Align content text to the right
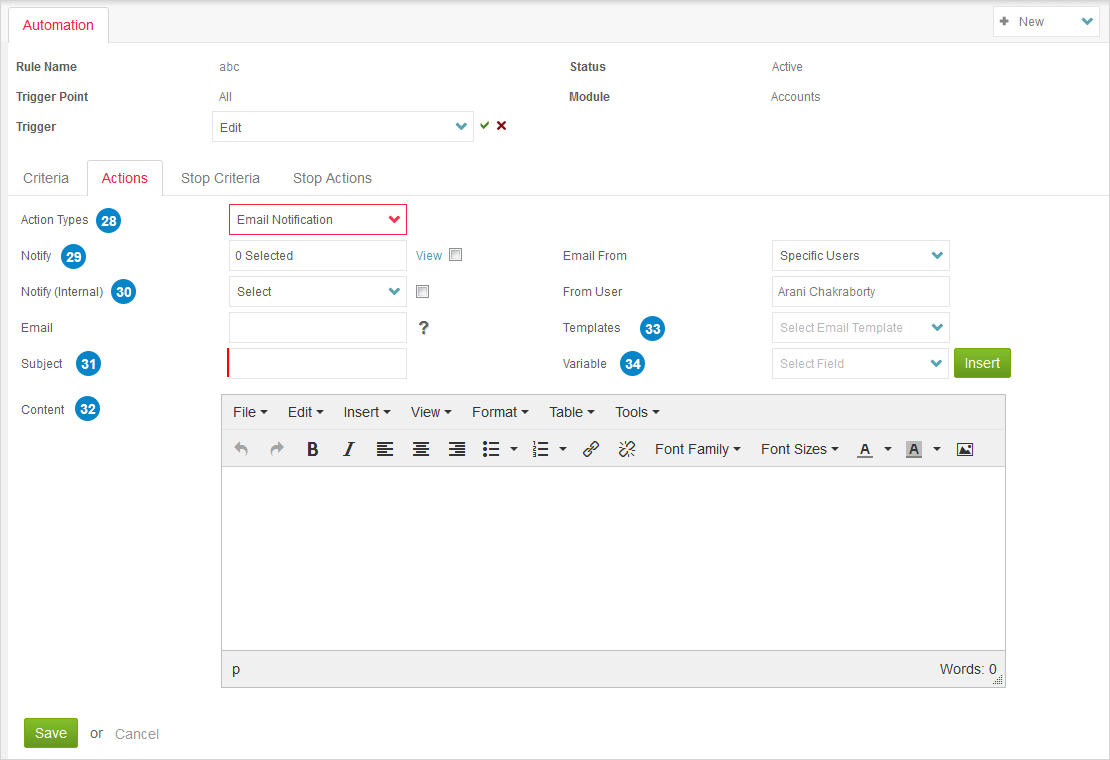The height and width of the screenshot is (760, 1110). [457, 449]
